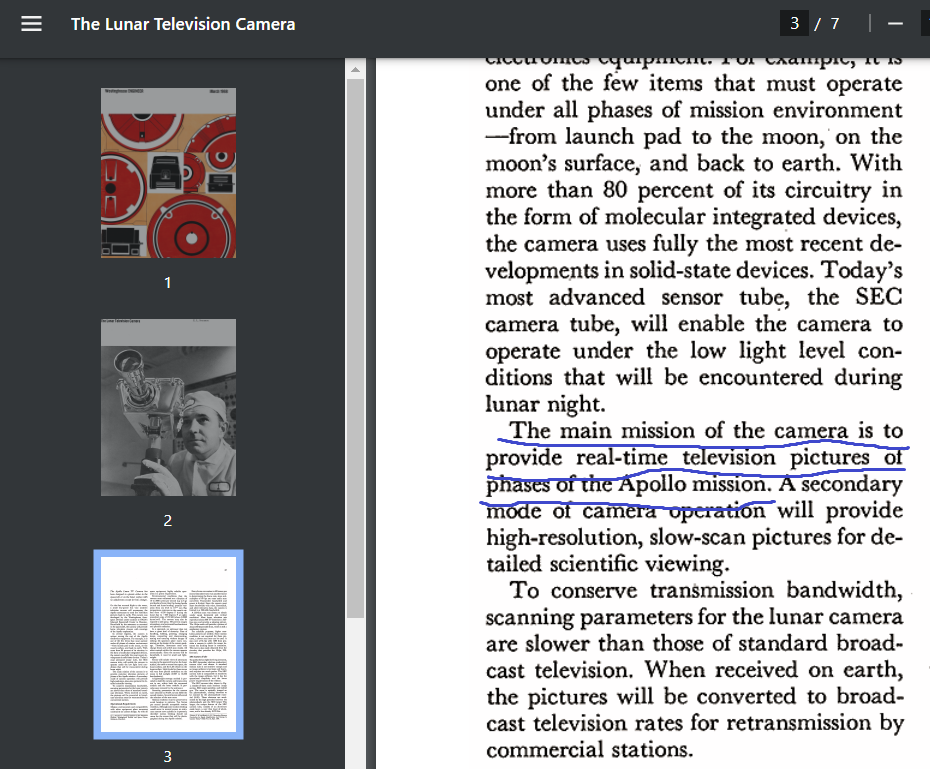The width and height of the screenshot is (930, 769).
Task: Click the document title 'The Lunar Television Camera'
Action: click(183, 24)
